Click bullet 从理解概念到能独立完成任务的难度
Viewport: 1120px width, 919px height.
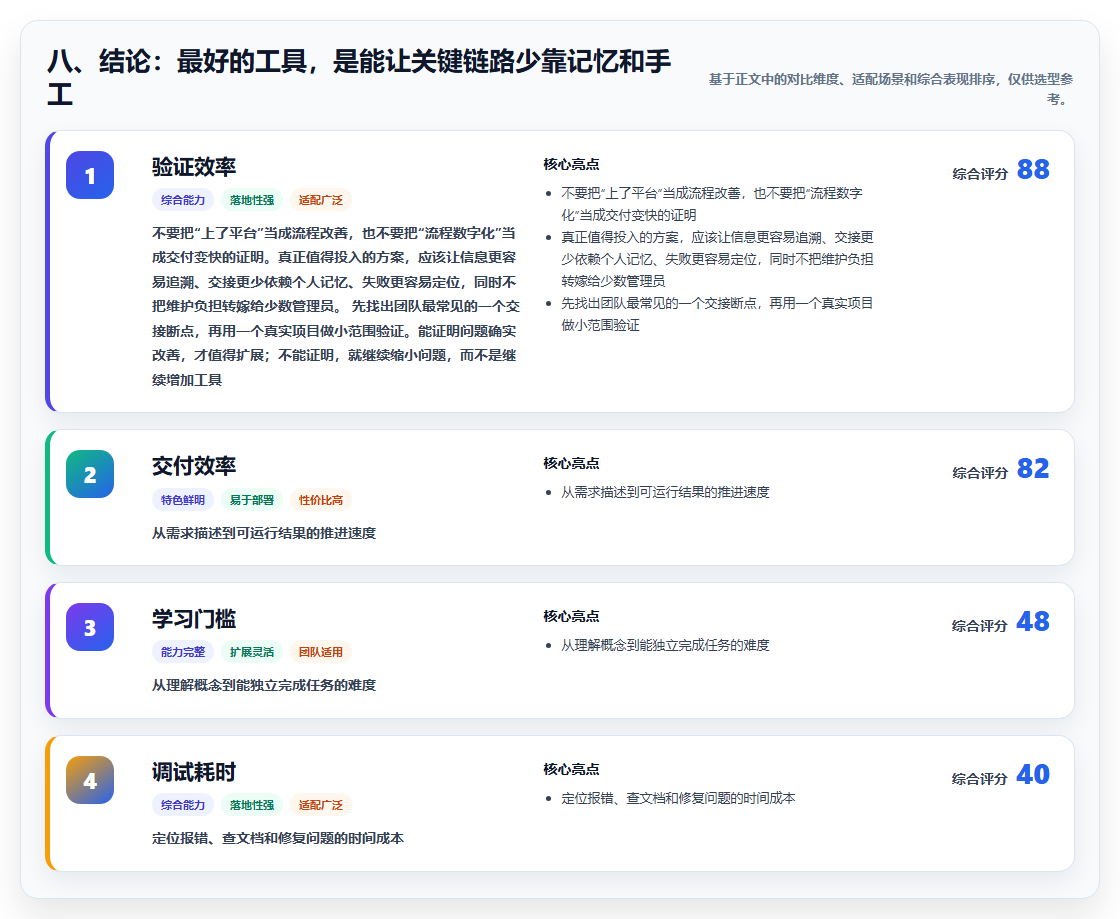point(665,645)
